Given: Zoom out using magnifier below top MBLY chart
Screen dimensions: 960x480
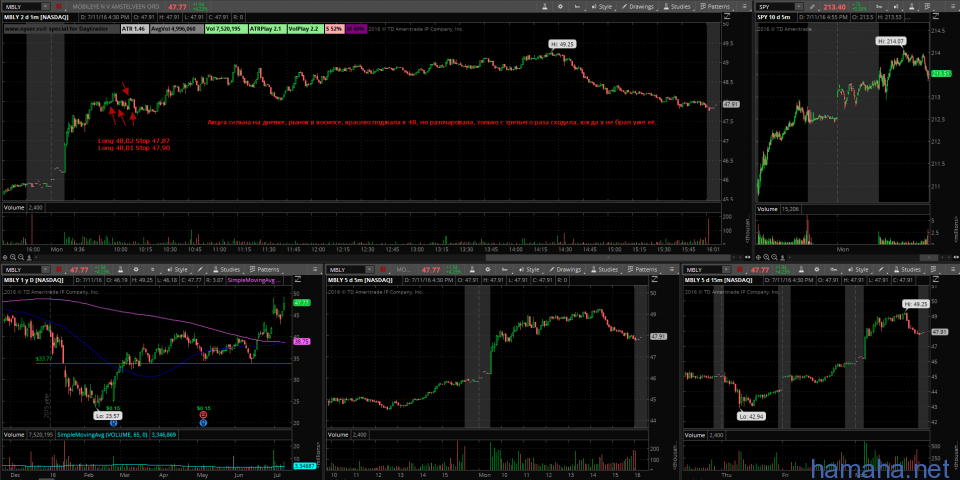Looking at the screenshot, I should pos(21,257).
